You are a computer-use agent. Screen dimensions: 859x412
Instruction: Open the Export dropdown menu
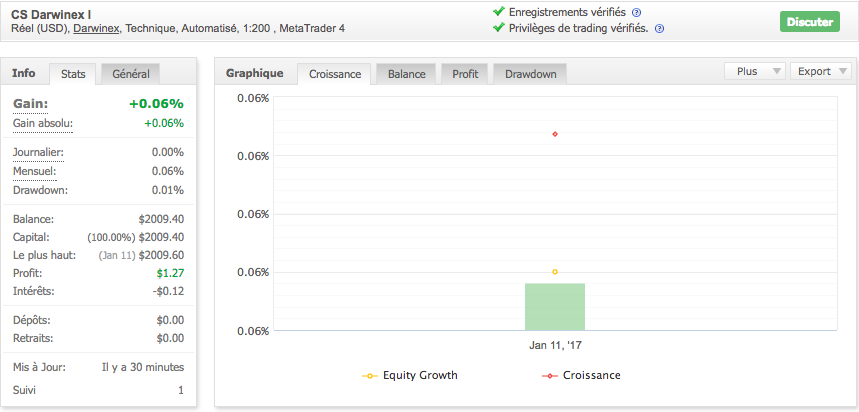(x=821, y=71)
